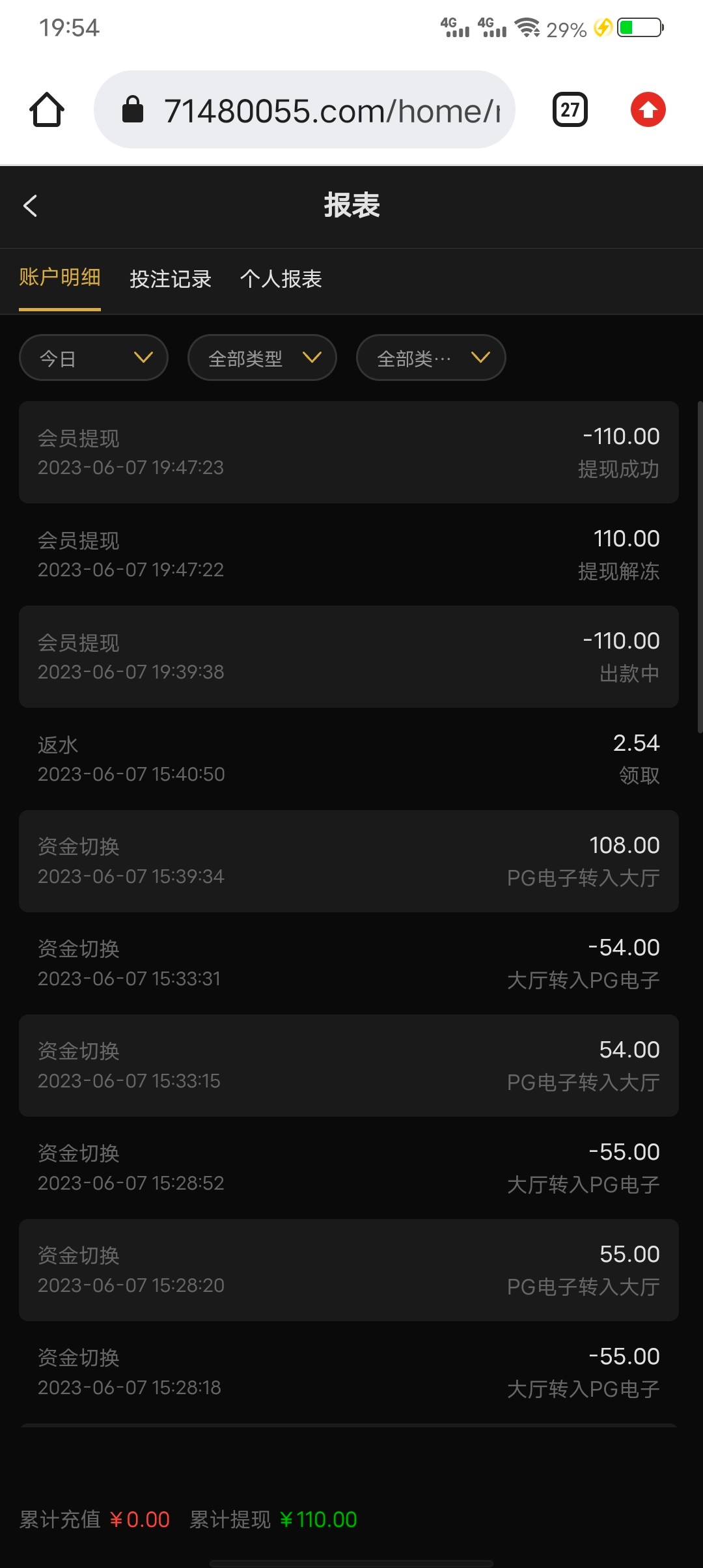Screen dimensions: 703x1568
Task: Go back using the left chevron
Action: point(30,206)
